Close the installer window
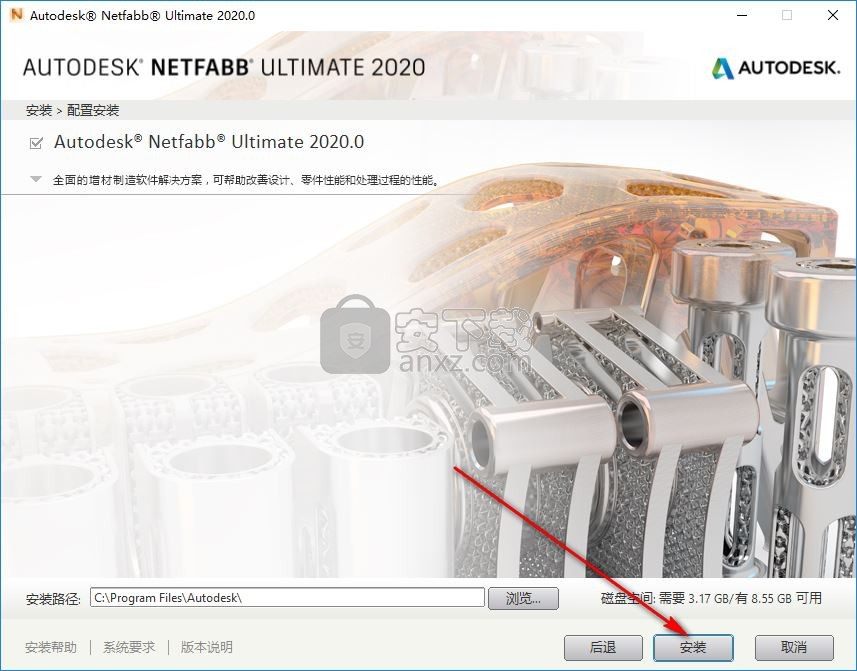The height and width of the screenshot is (671, 857). 833,15
